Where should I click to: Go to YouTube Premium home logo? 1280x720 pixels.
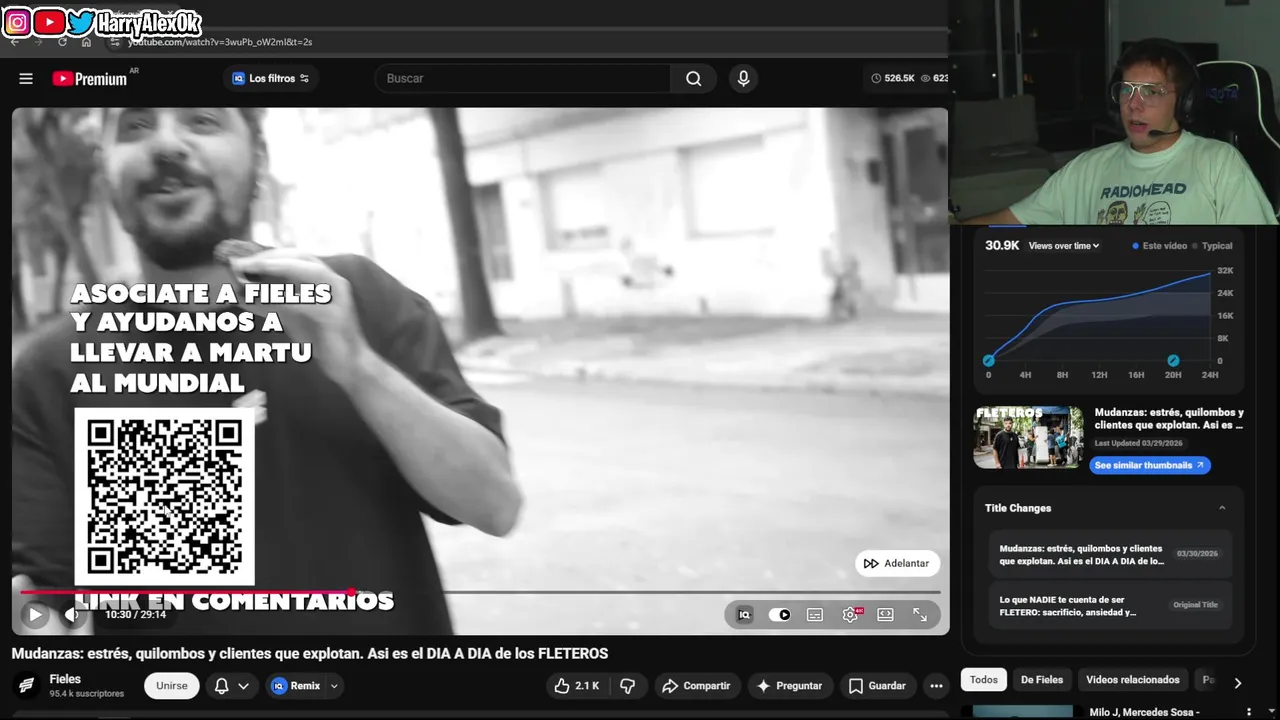(90, 78)
